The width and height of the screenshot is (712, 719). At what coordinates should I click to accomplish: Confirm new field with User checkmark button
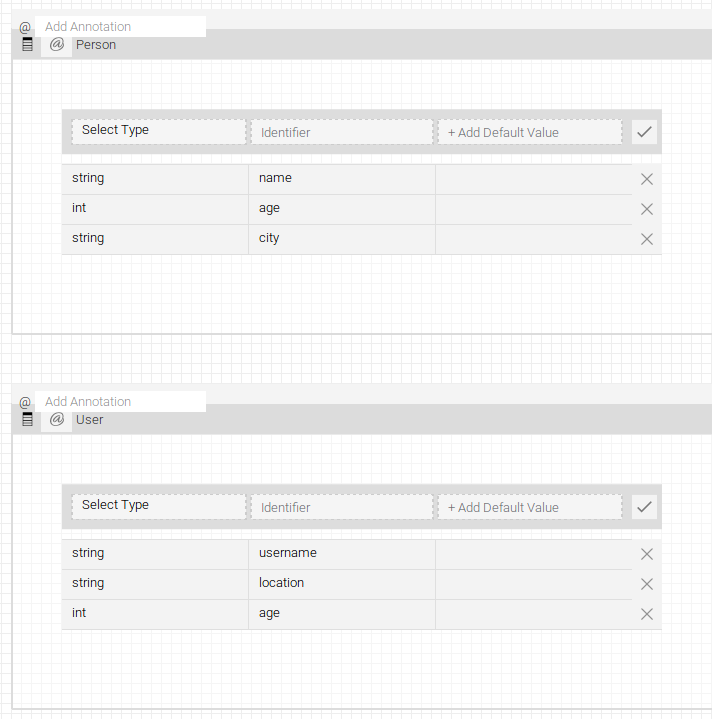tap(644, 507)
